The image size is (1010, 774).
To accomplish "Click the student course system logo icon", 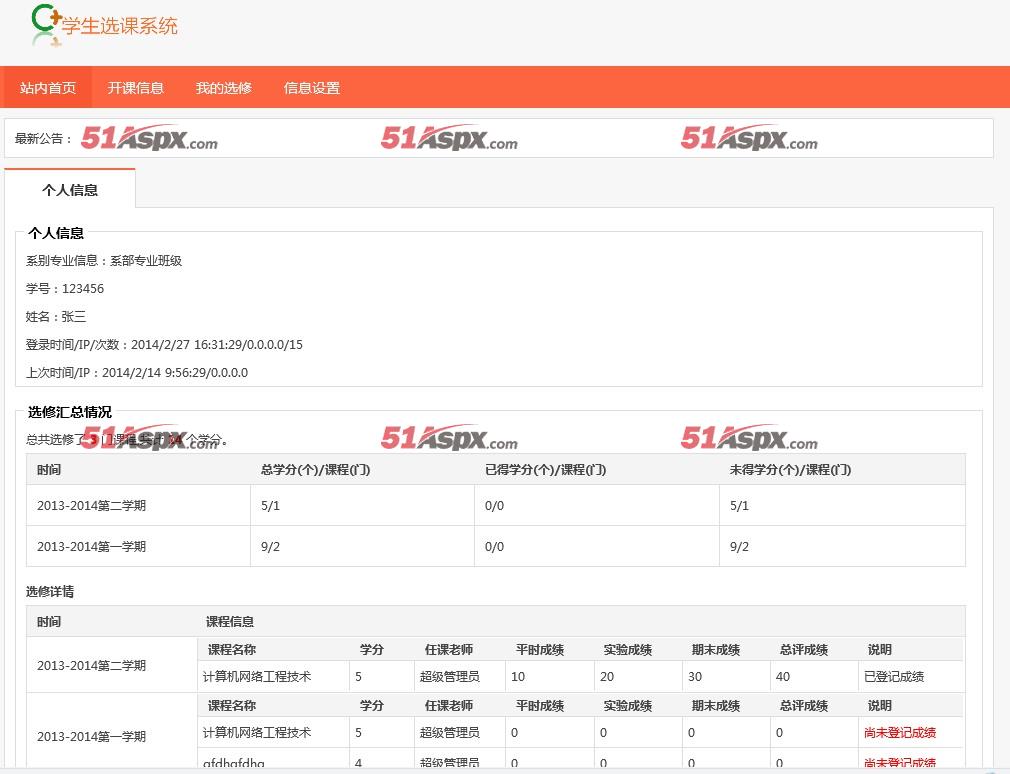I will tap(45, 24).
